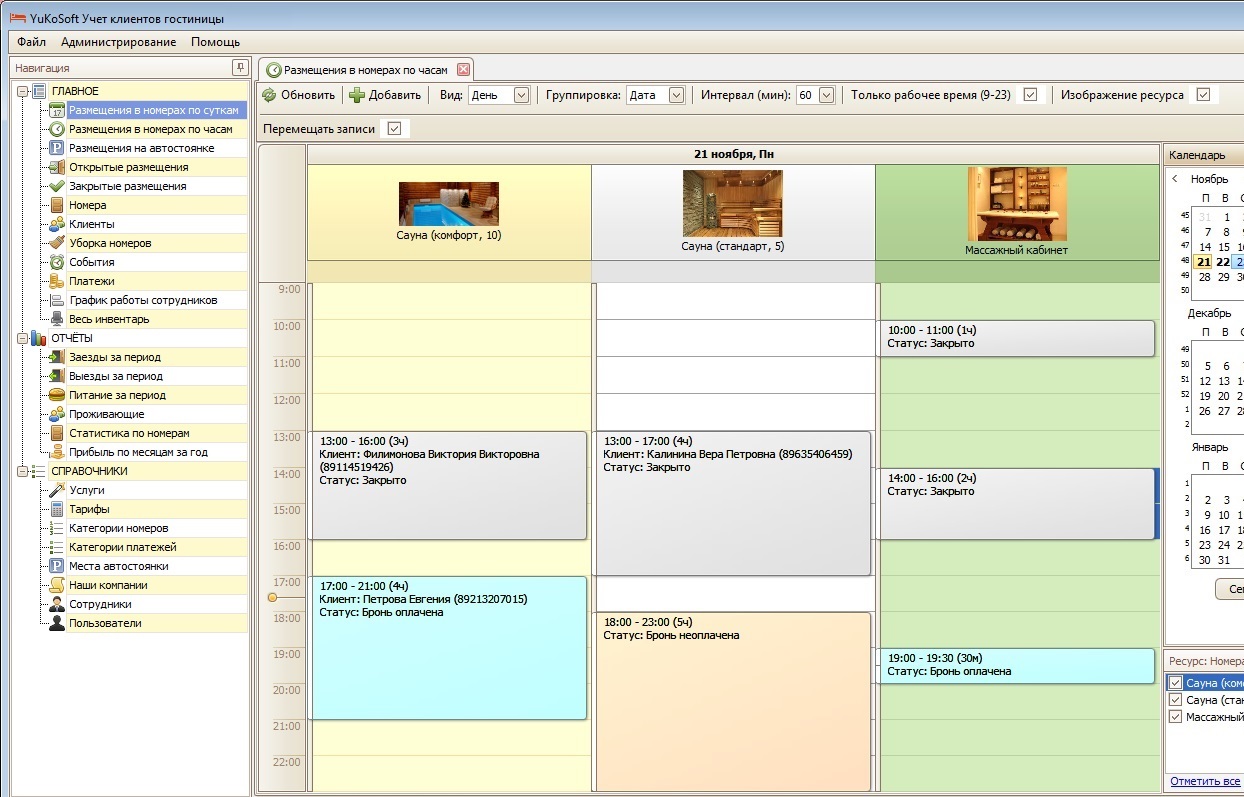The width and height of the screenshot is (1244, 797).
Task: Click the Клиенты people icon
Action: pos(57,224)
